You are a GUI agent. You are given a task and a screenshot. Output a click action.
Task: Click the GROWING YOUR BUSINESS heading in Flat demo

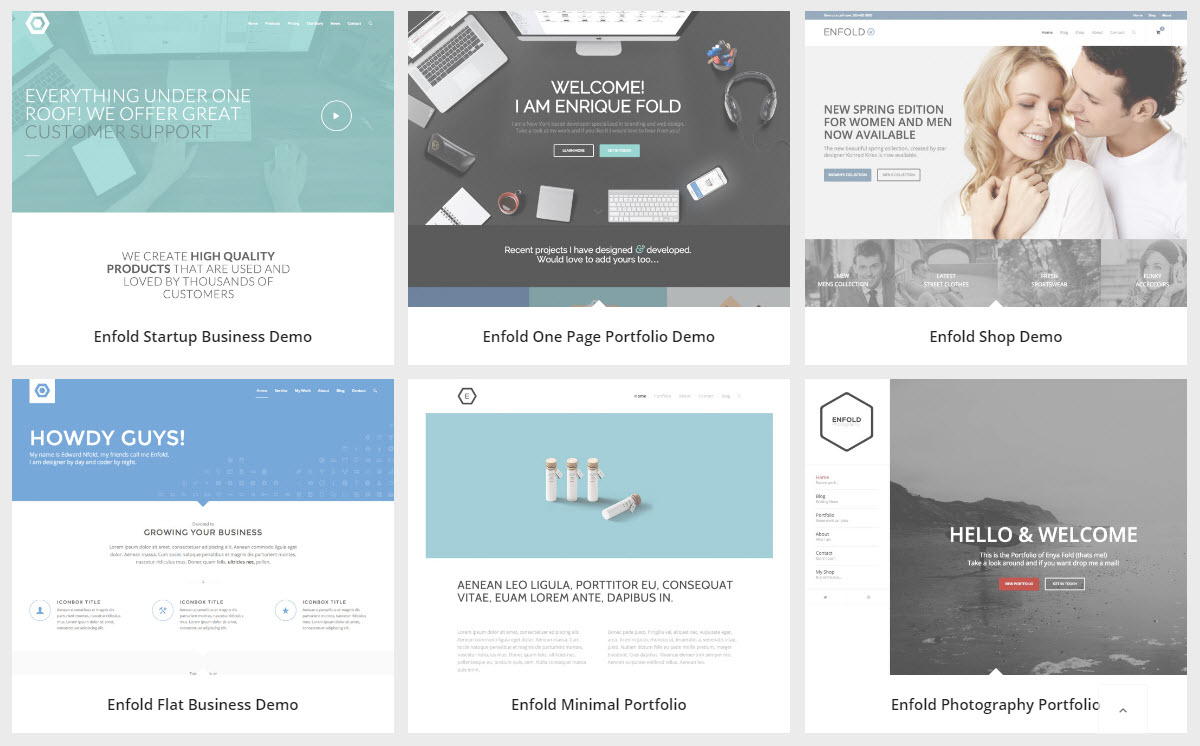pos(203,532)
